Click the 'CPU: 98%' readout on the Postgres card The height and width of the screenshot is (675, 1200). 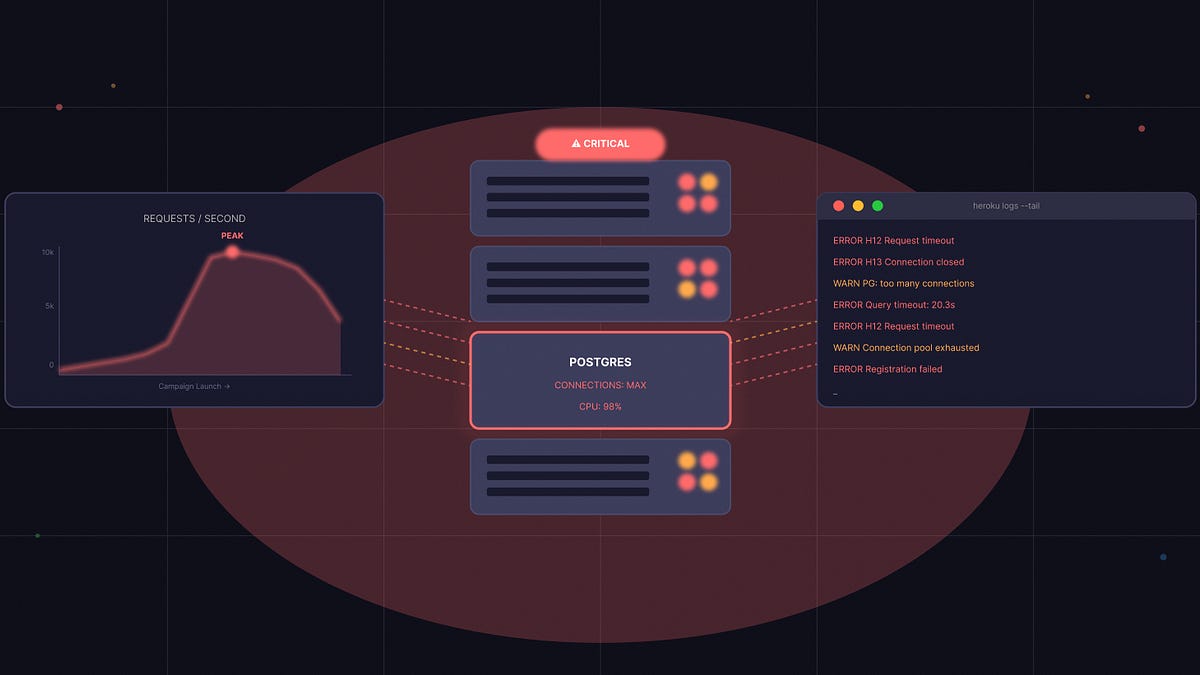click(x=600, y=406)
